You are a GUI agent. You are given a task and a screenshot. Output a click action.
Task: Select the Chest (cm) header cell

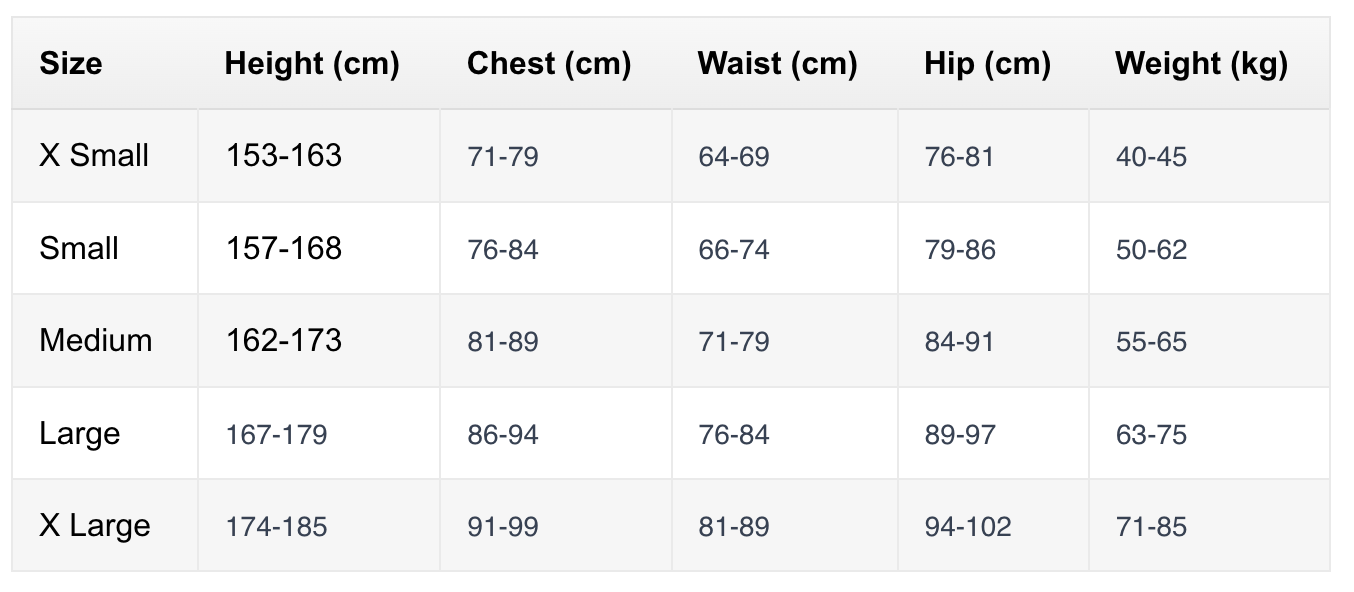tap(549, 64)
